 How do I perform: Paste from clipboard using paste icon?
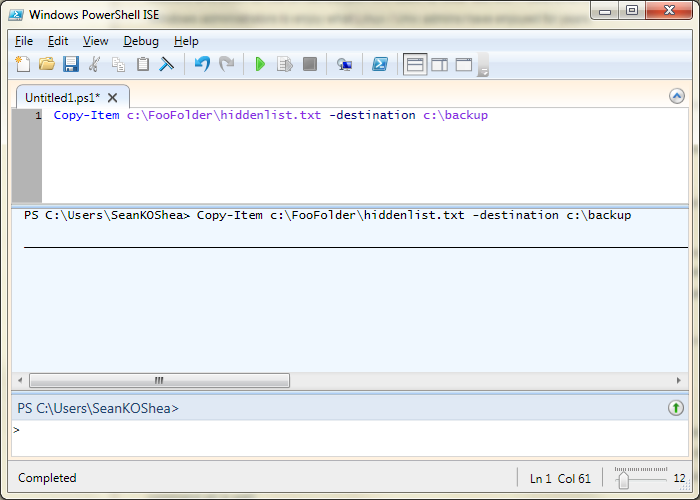[x=142, y=64]
